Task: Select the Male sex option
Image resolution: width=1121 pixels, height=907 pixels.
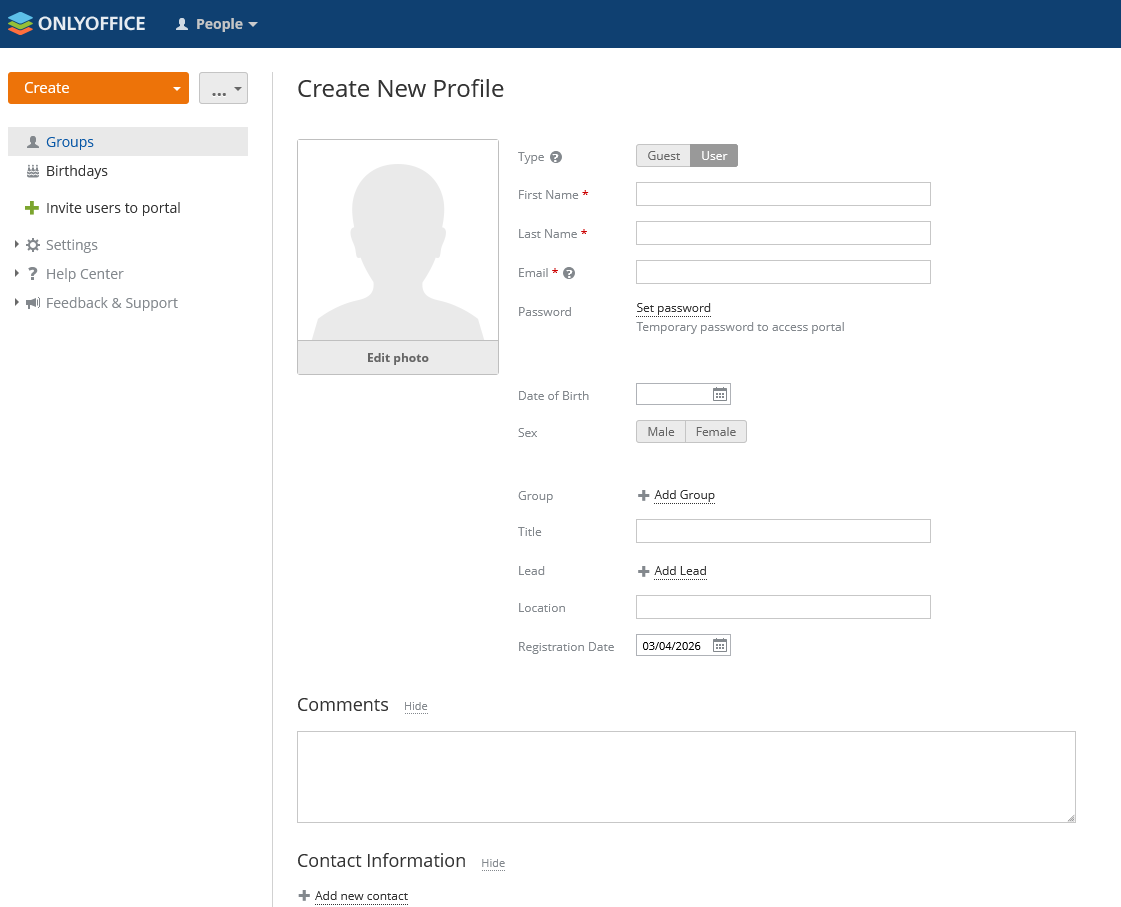Action: click(661, 432)
